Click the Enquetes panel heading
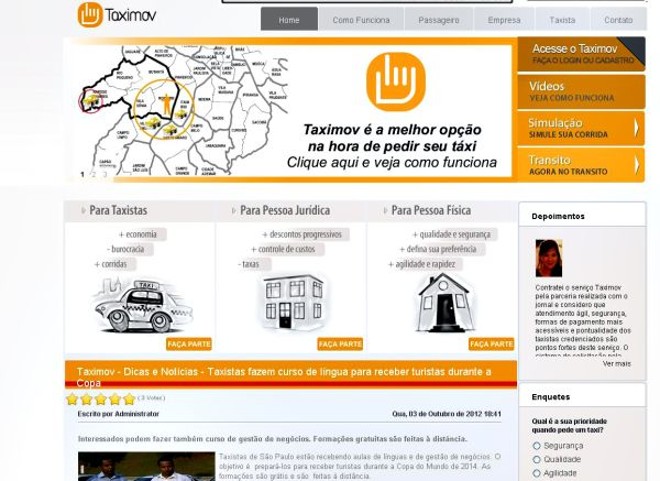The width and height of the screenshot is (660, 481). pos(551,397)
